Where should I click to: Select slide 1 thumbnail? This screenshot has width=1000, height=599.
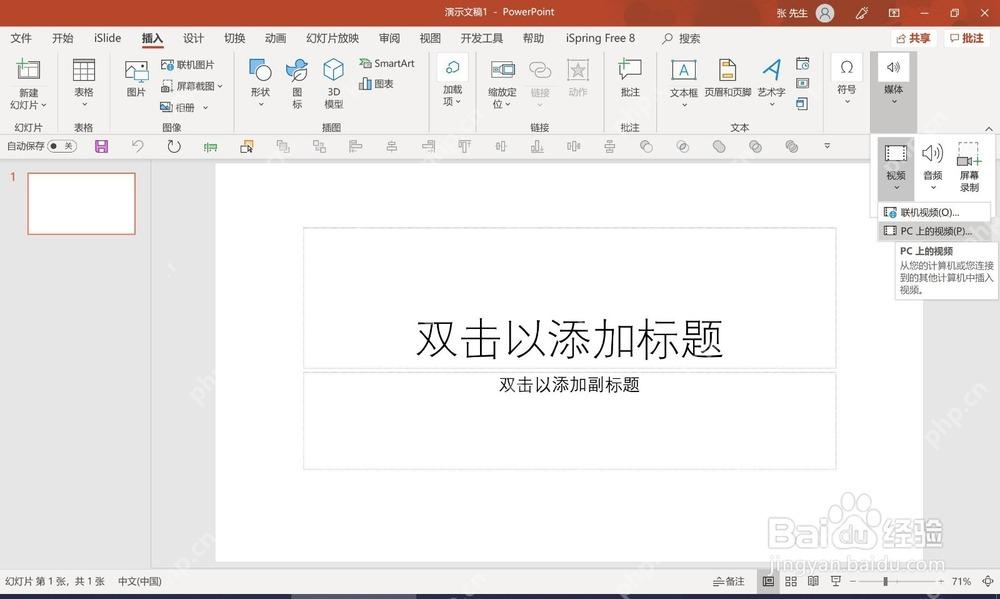click(82, 203)
